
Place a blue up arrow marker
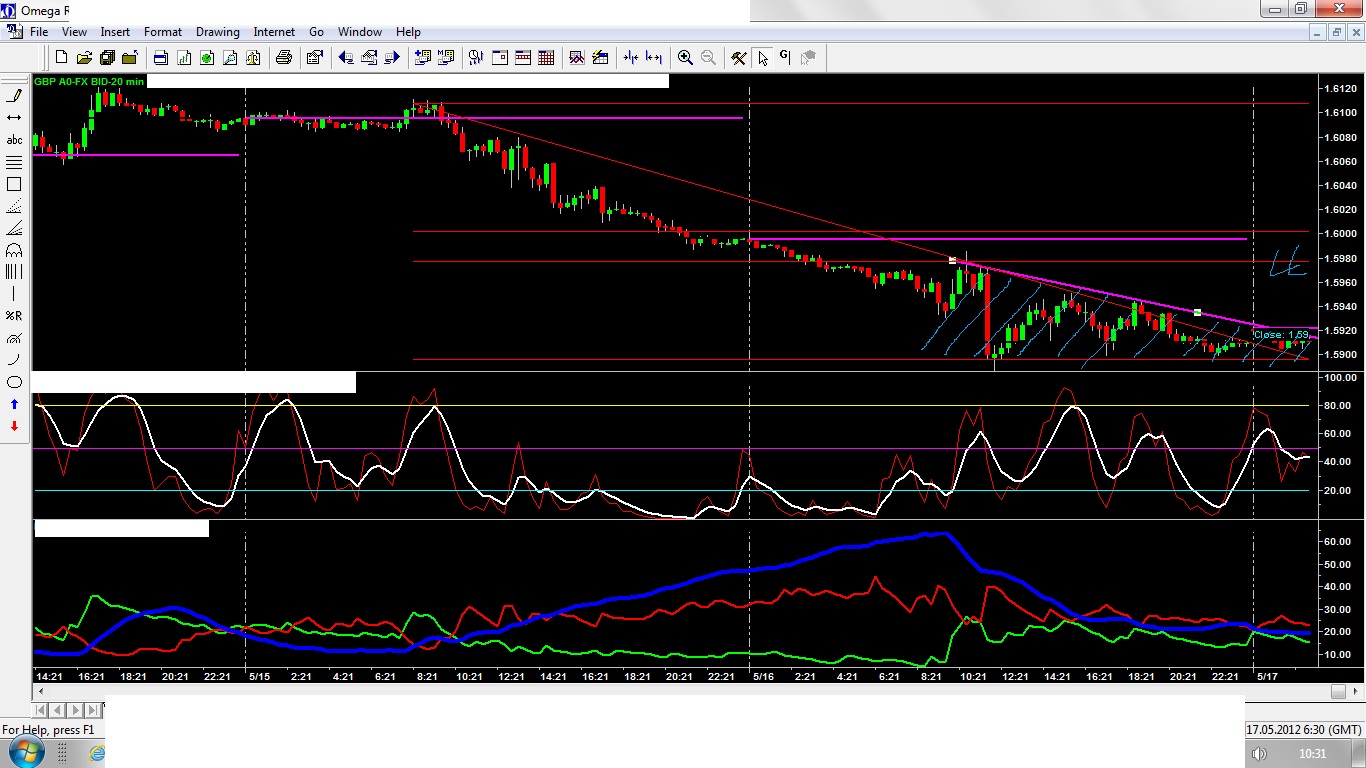click(14, 404)
